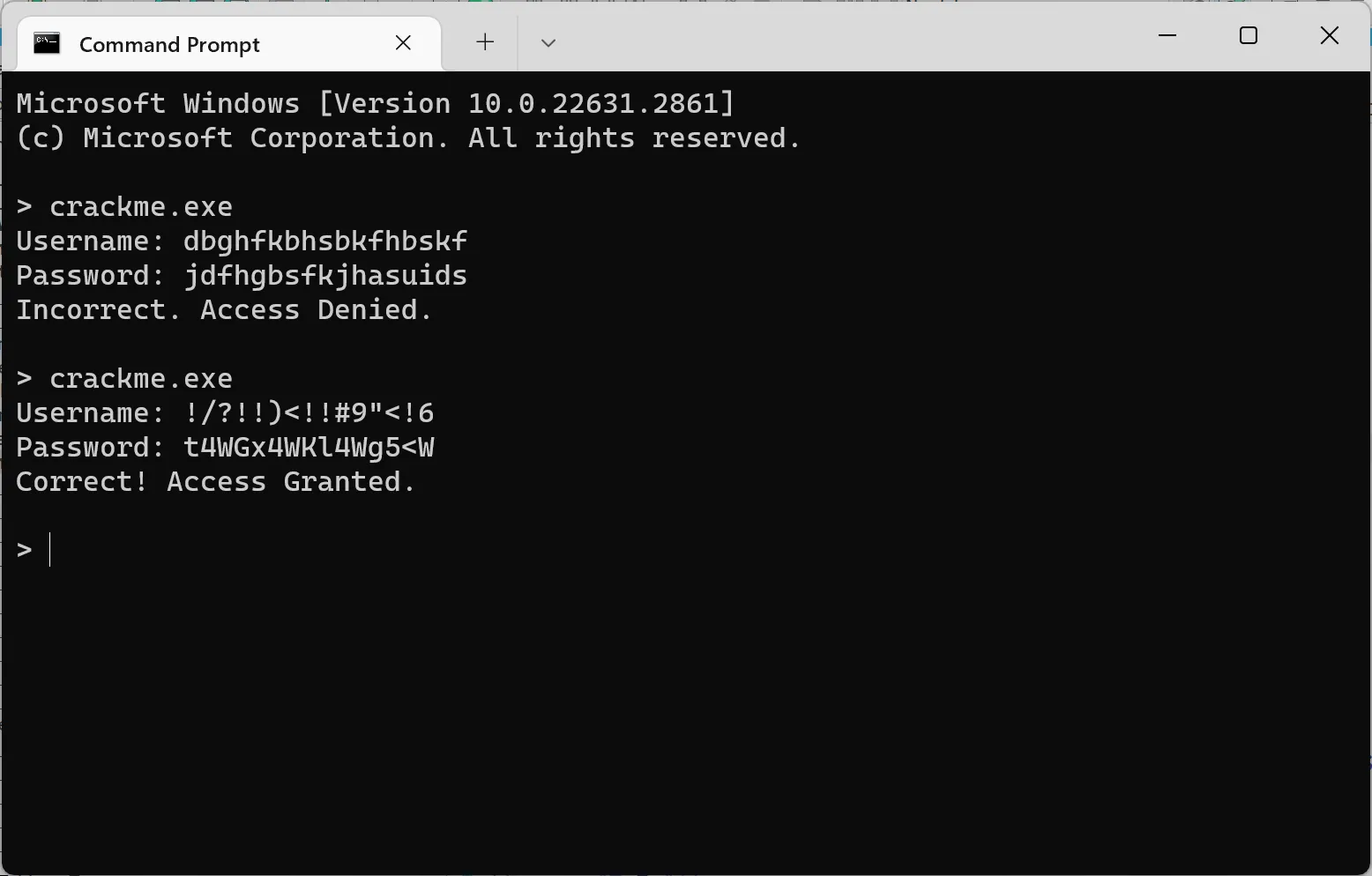Screen dimensions: 1372x876
Task: Click the username made of symbols
Action: (x=309, y=413)
